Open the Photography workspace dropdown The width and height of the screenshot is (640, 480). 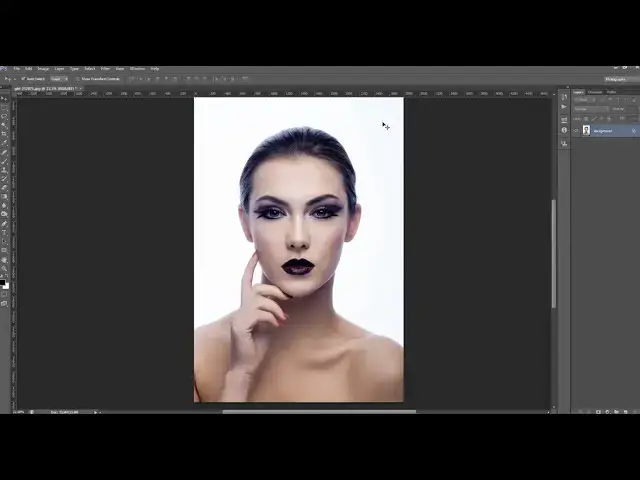616,78
